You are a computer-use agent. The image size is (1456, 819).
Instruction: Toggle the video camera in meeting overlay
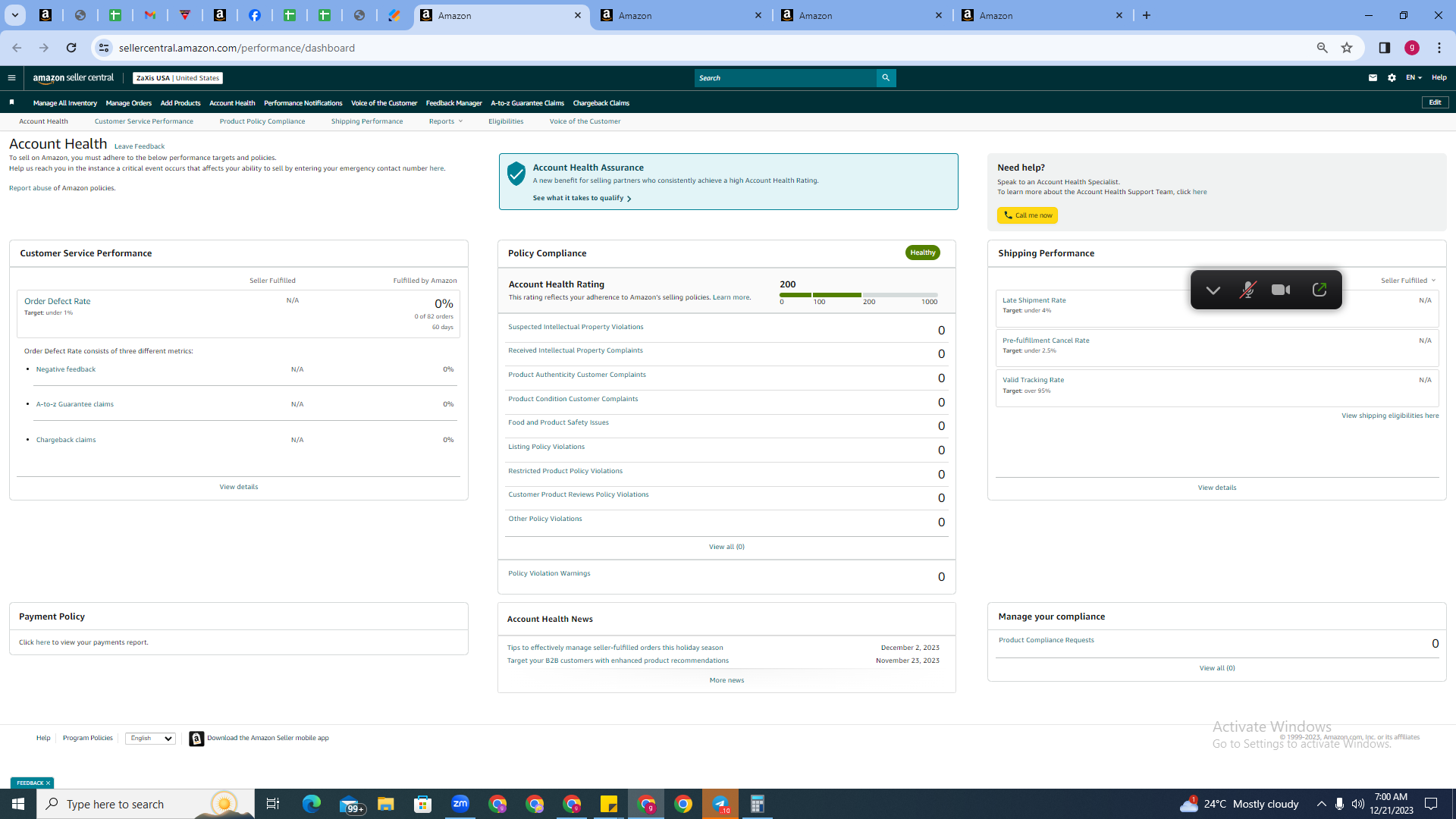point(1282,290)
